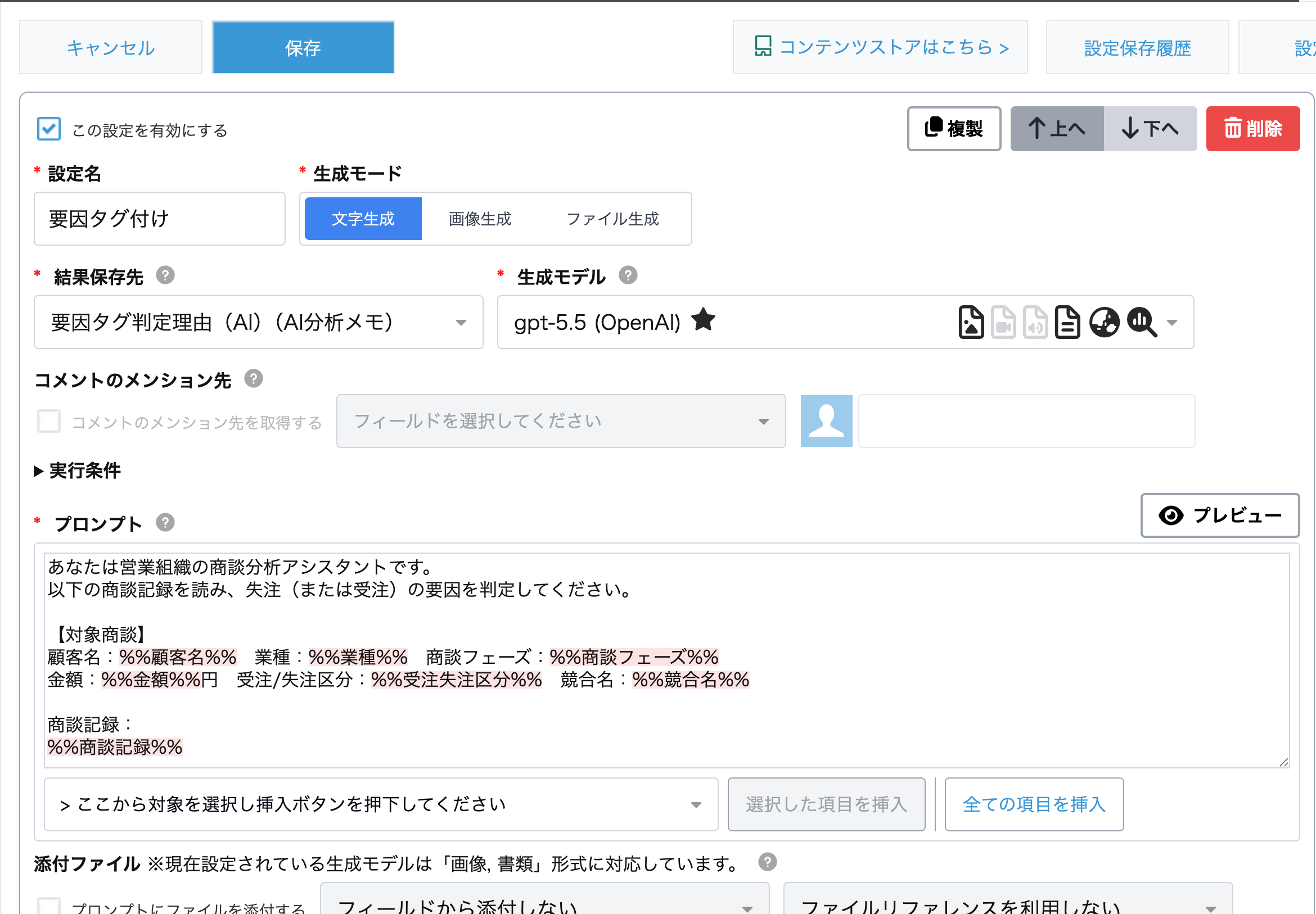
Task: Click data analysis magnifier icon
Action: click(x=1142, y=323)
